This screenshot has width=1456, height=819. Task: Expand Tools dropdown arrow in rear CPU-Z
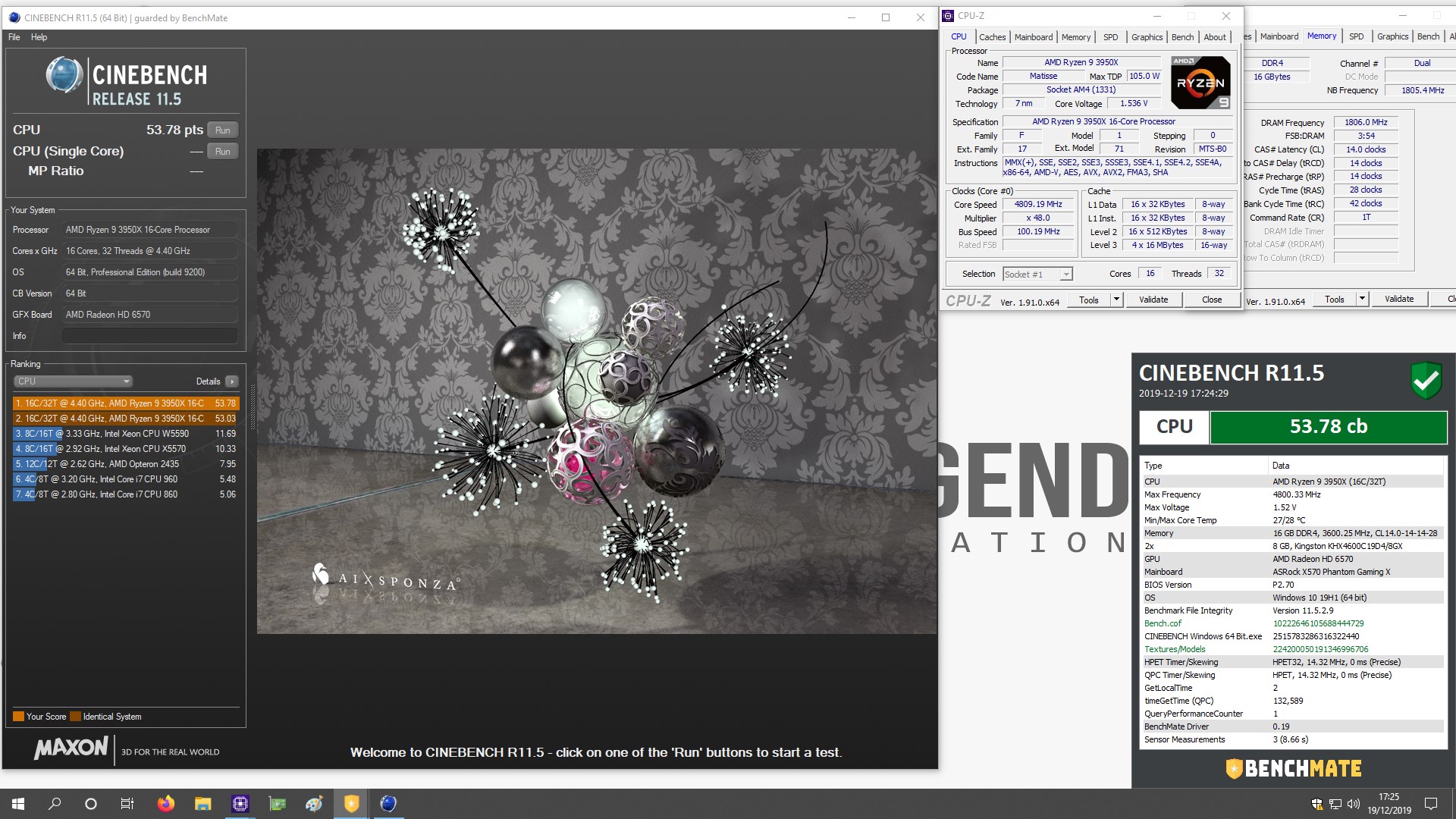(1362, 300)
